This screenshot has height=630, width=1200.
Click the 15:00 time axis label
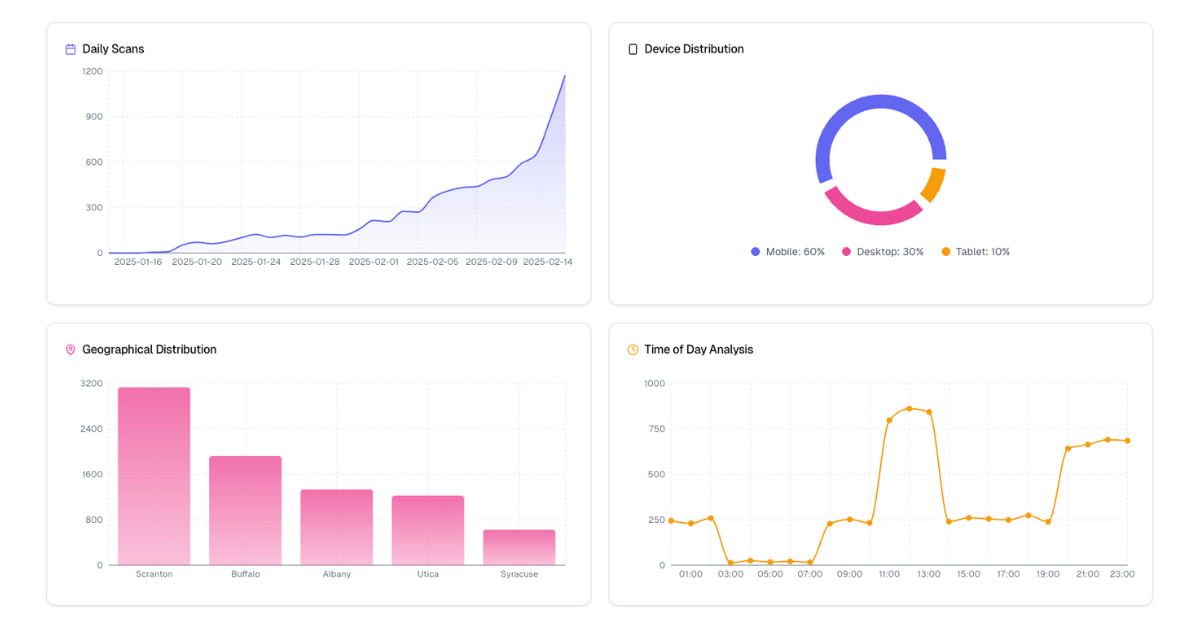click(x=969, y=574)
